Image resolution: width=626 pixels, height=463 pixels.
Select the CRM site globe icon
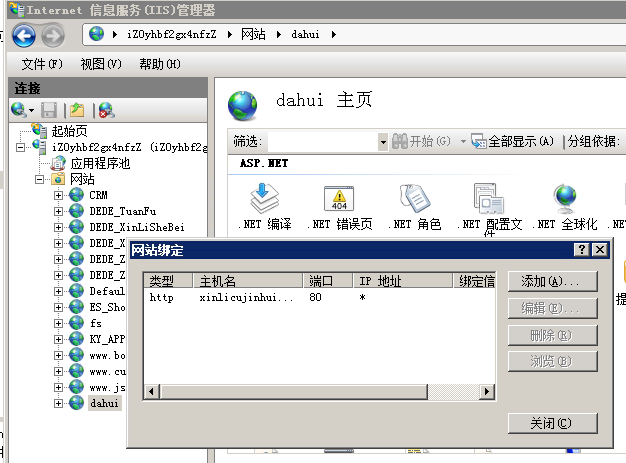[x=76, y=195]
